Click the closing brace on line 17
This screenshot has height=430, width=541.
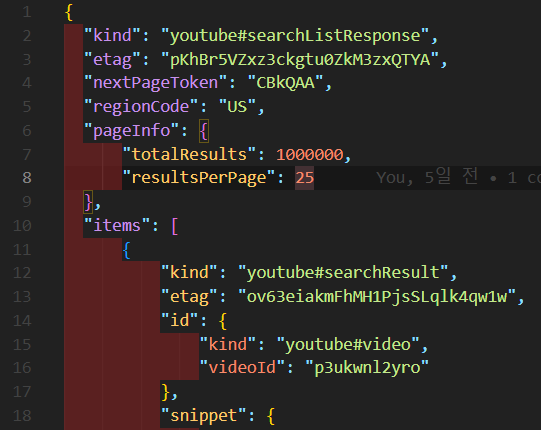tap(166, 392)
